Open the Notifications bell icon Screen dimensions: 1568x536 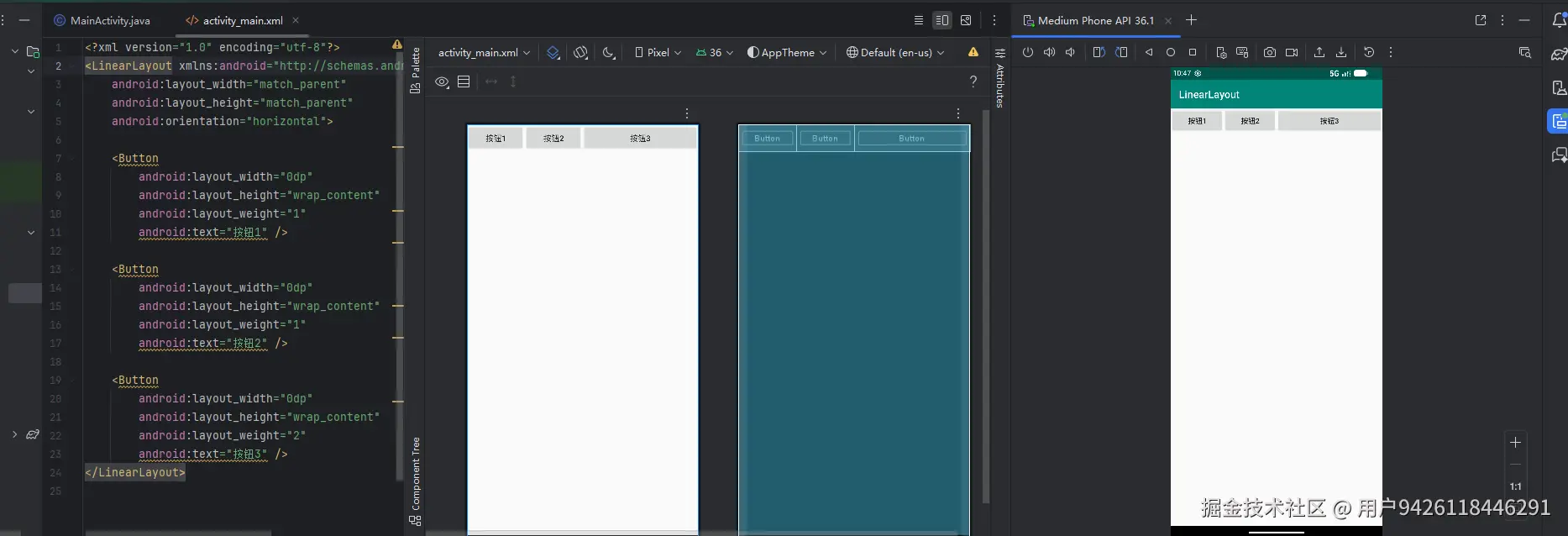[1559, 20]
